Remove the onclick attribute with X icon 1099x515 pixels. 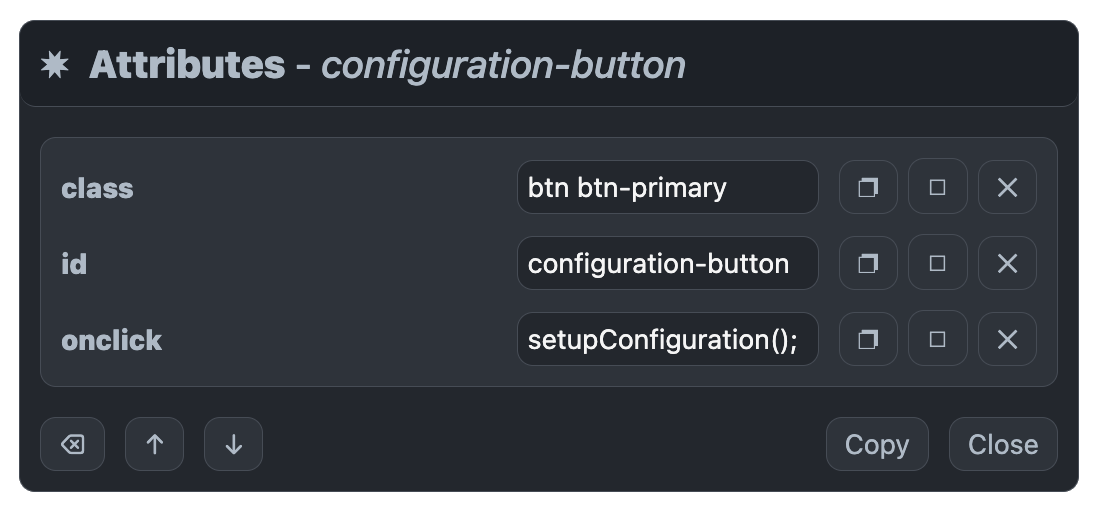click(1007, 339)
